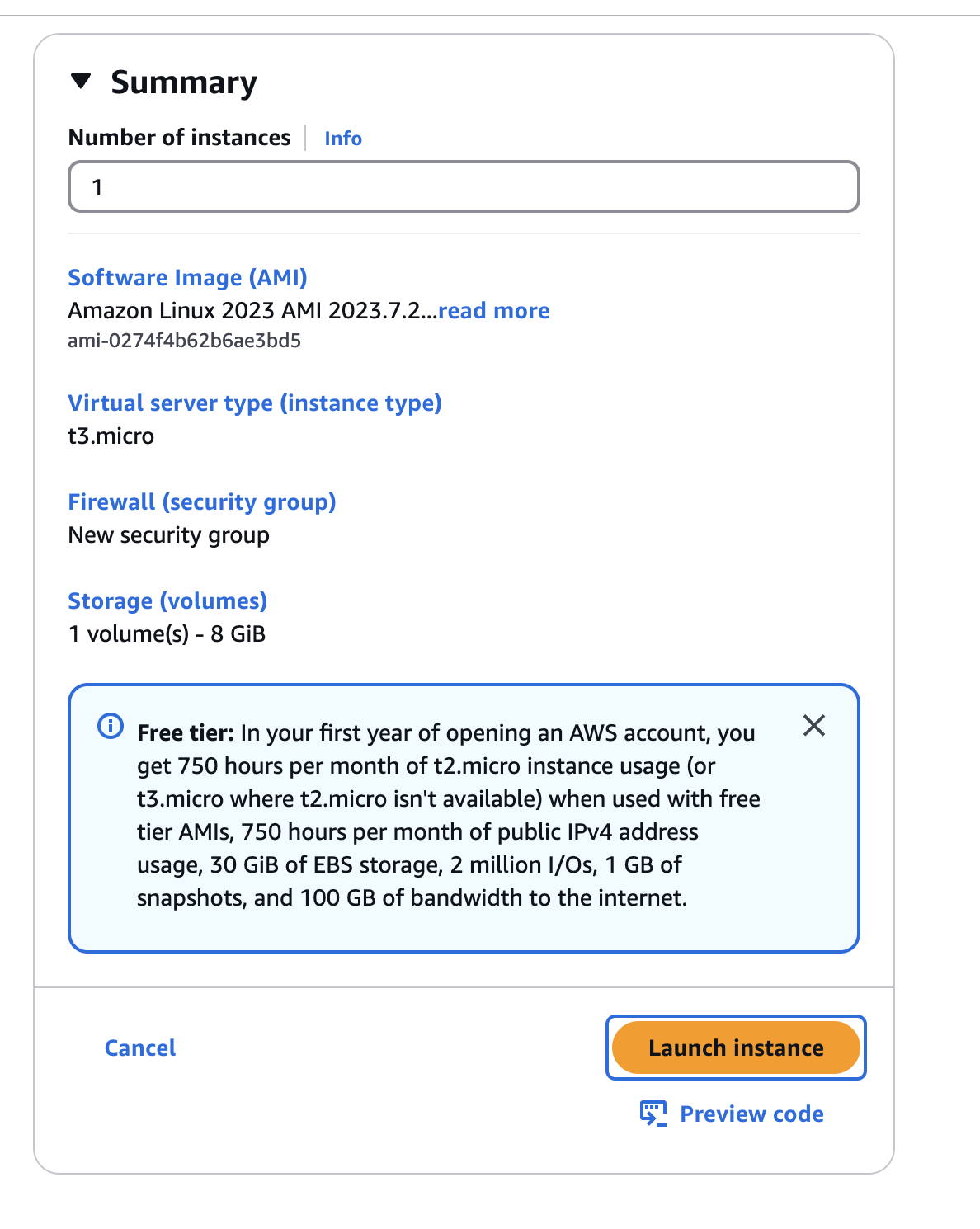
Task: Select the Cancel link
Action: [x=139, y=1048]
